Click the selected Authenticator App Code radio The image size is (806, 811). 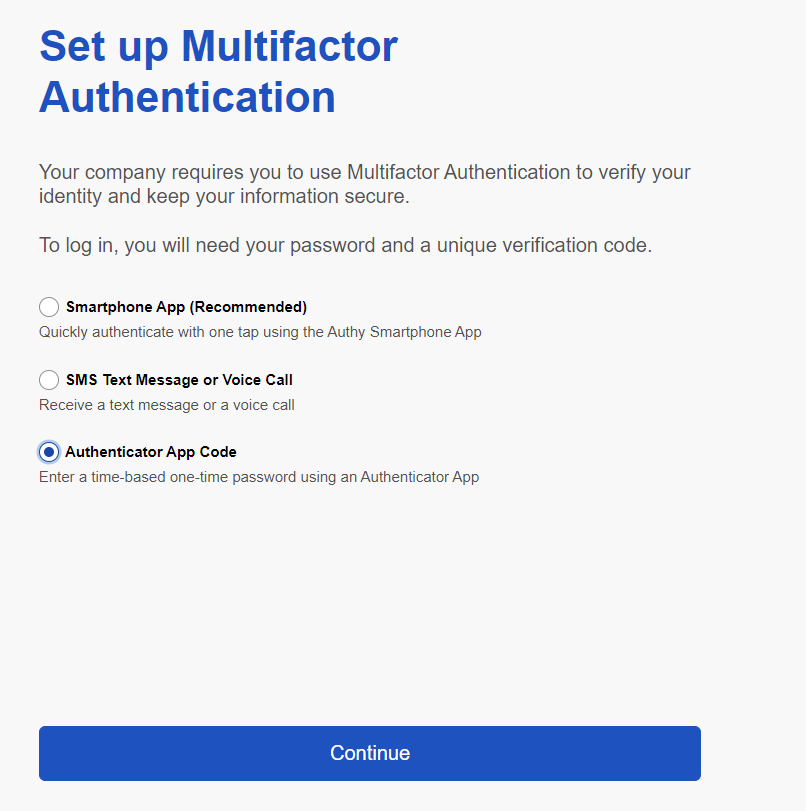click(x=49, y=452)
